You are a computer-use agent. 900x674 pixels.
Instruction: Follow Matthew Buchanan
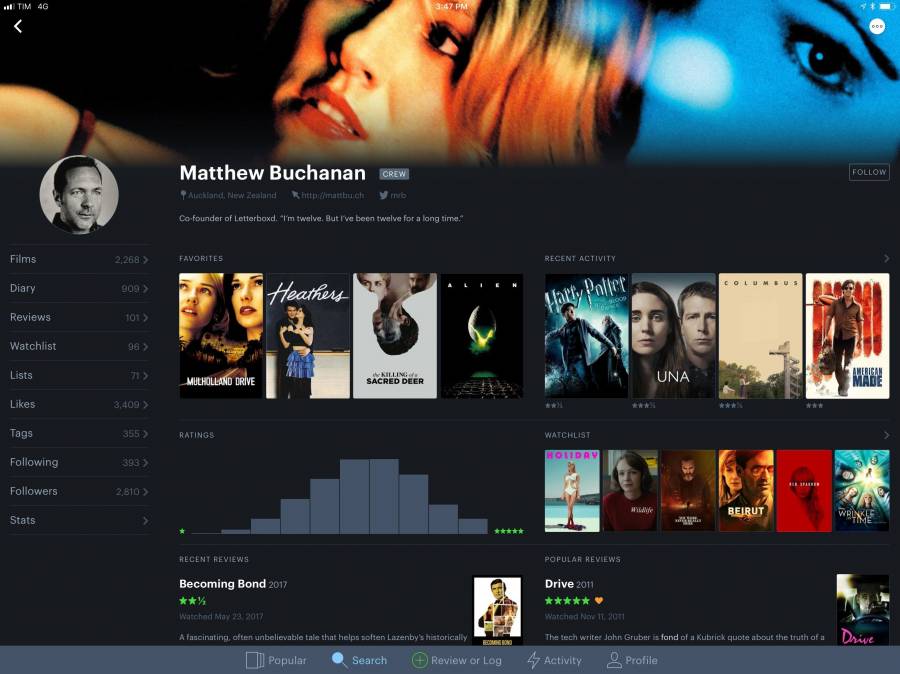(x=869, y=172)
